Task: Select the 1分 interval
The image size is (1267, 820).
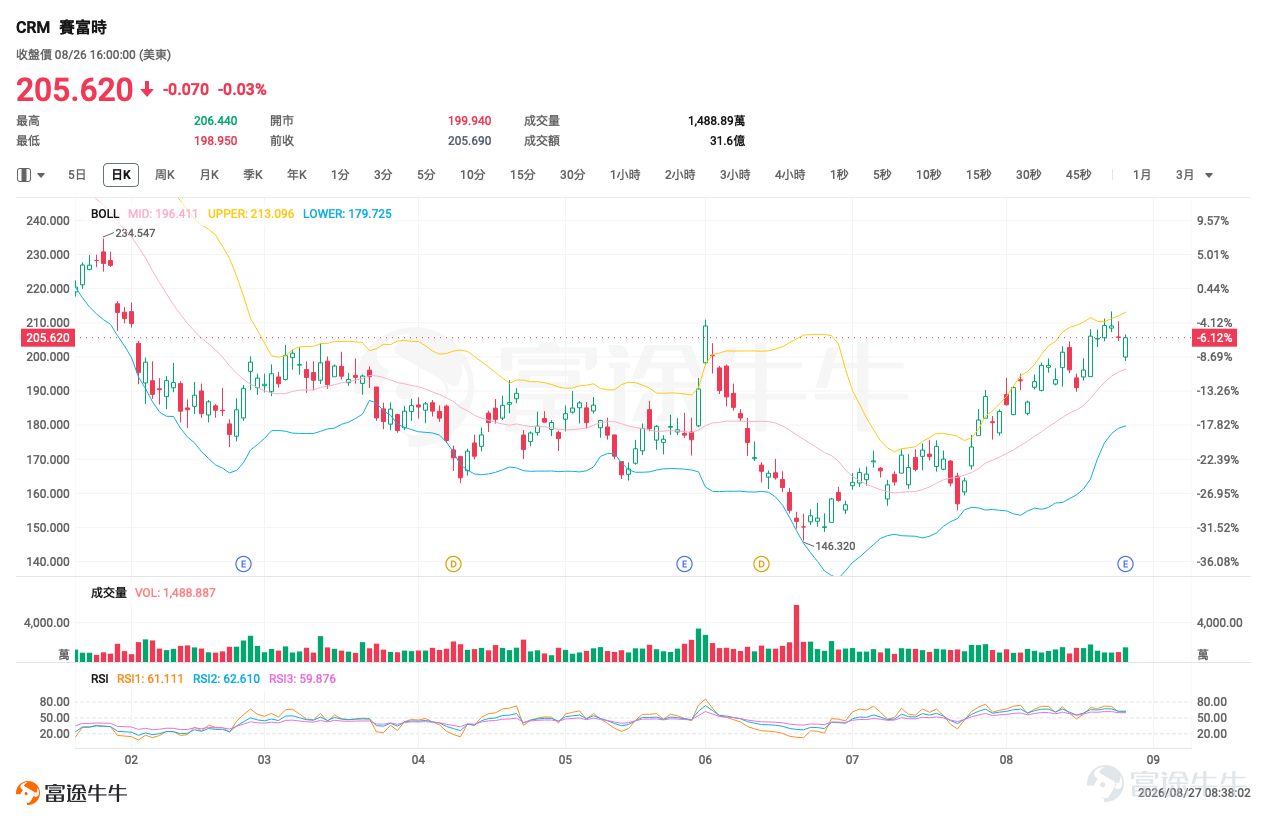Action: pyautogui.click(x=340, y=175)
